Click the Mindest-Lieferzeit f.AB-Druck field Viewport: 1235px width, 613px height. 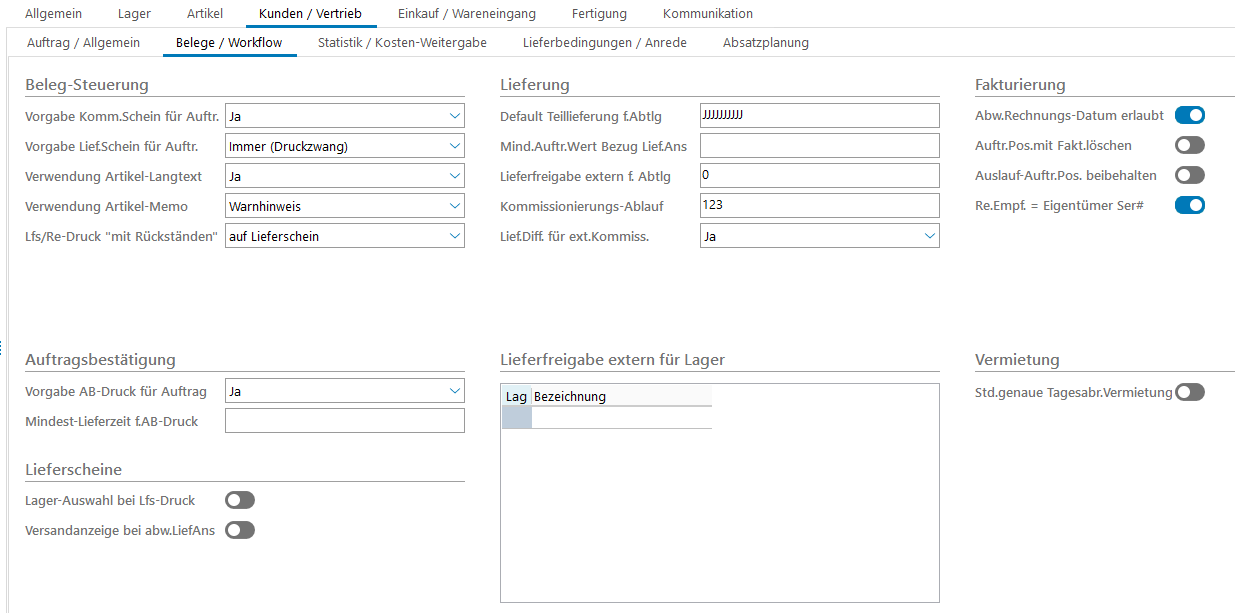344,421
